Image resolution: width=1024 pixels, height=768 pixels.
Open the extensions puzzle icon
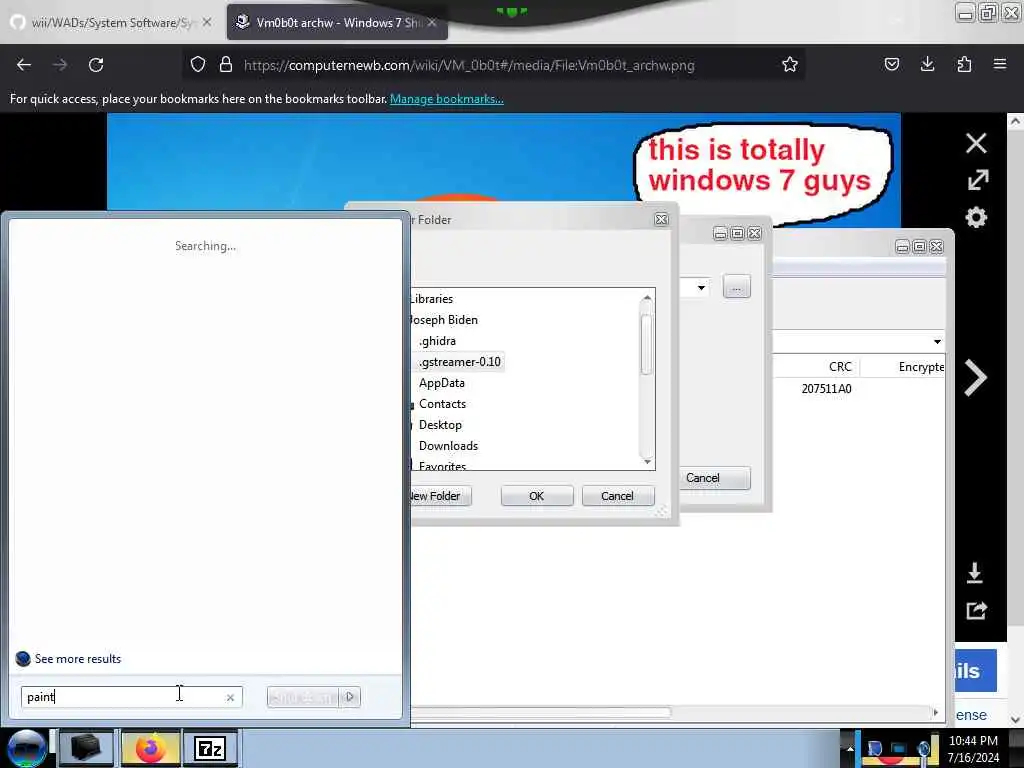[x=964, y=65]
